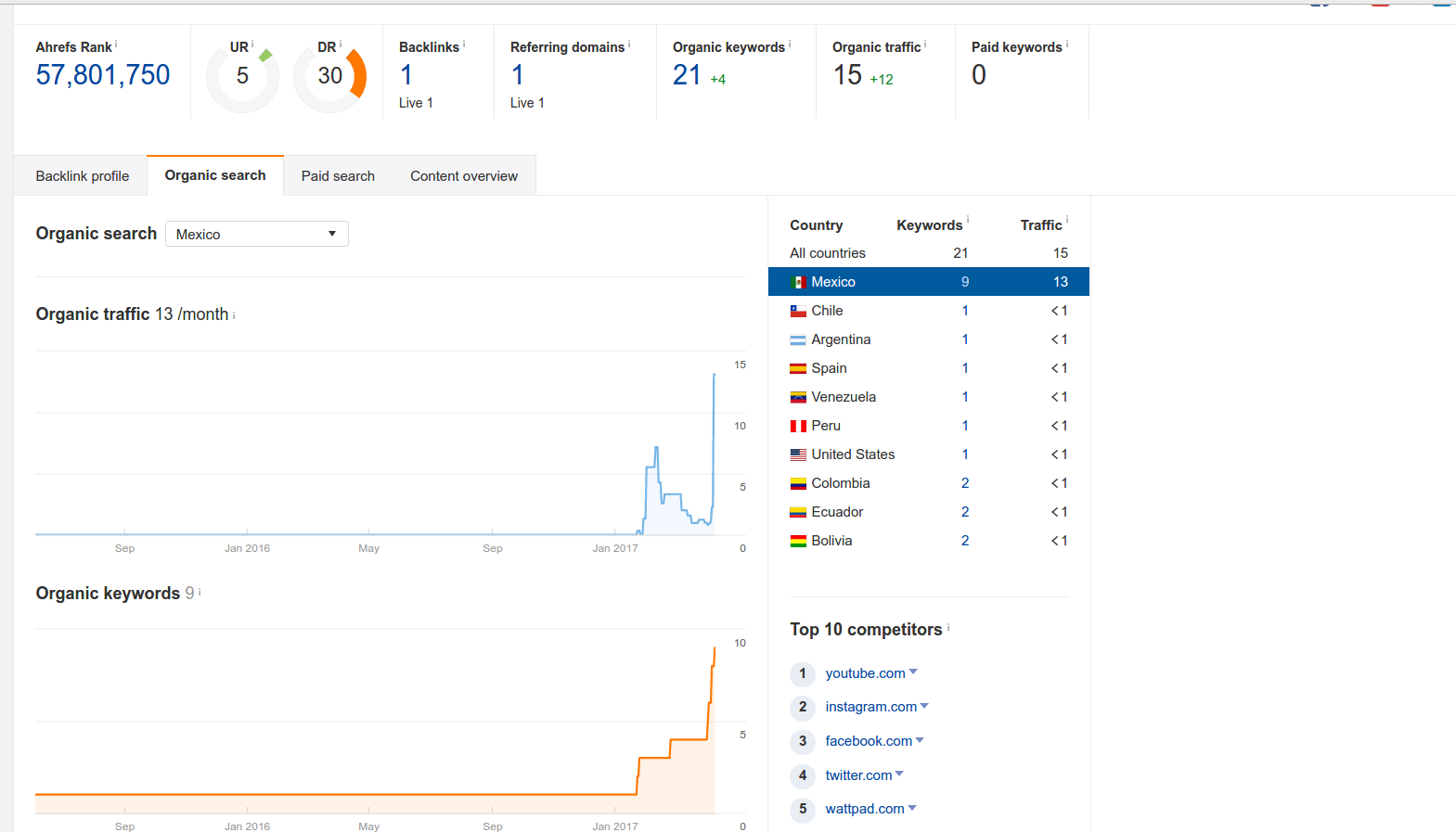Click the Traffic column info icon
The image size is (1456, 832).
tap(1067, 221)
